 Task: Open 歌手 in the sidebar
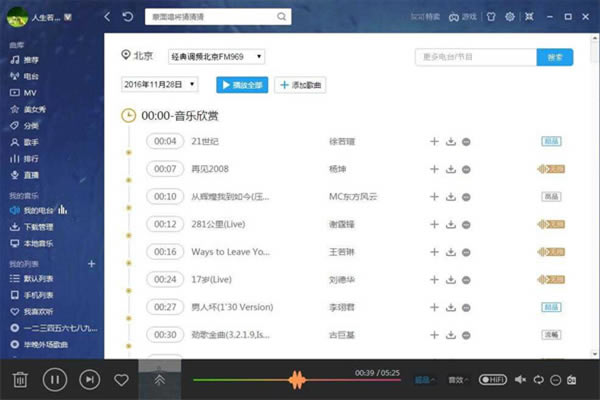(x=24, y=142)
